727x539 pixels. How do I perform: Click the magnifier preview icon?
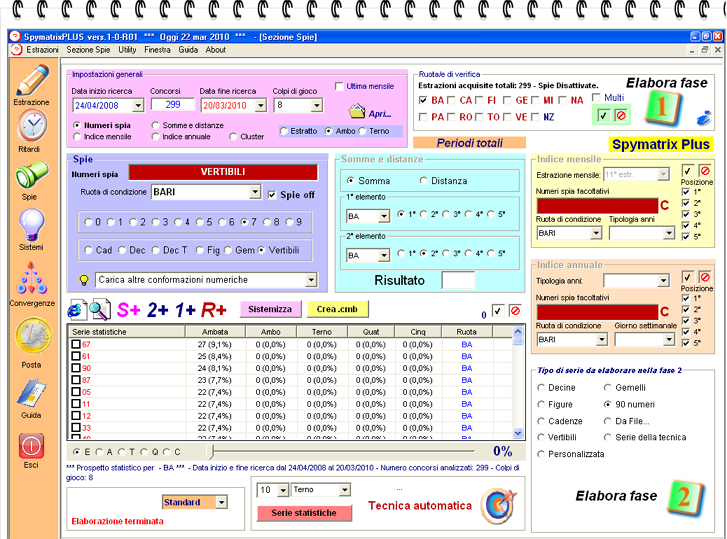coord(100,310)
